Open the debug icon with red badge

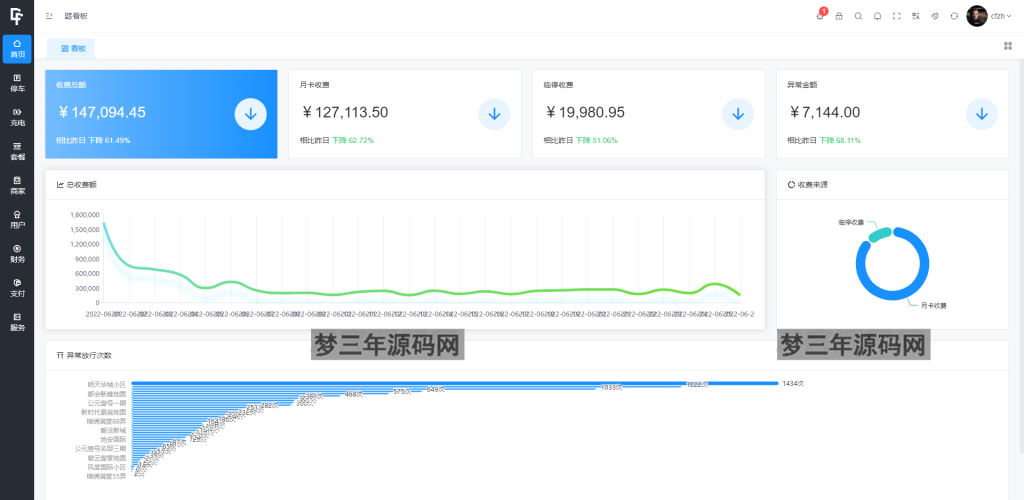(820, 16)
